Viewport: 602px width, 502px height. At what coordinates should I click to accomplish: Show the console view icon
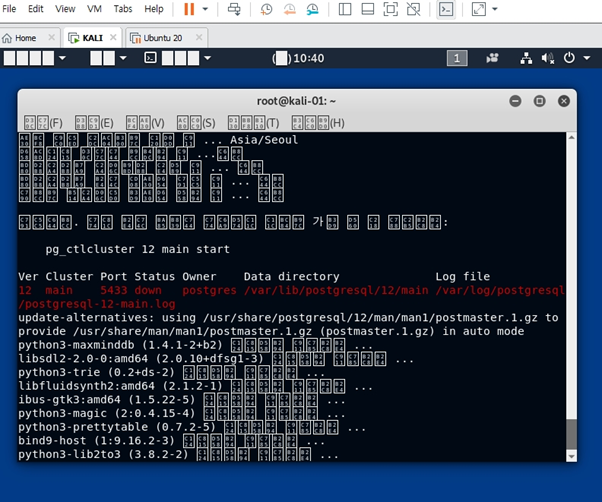446,9
